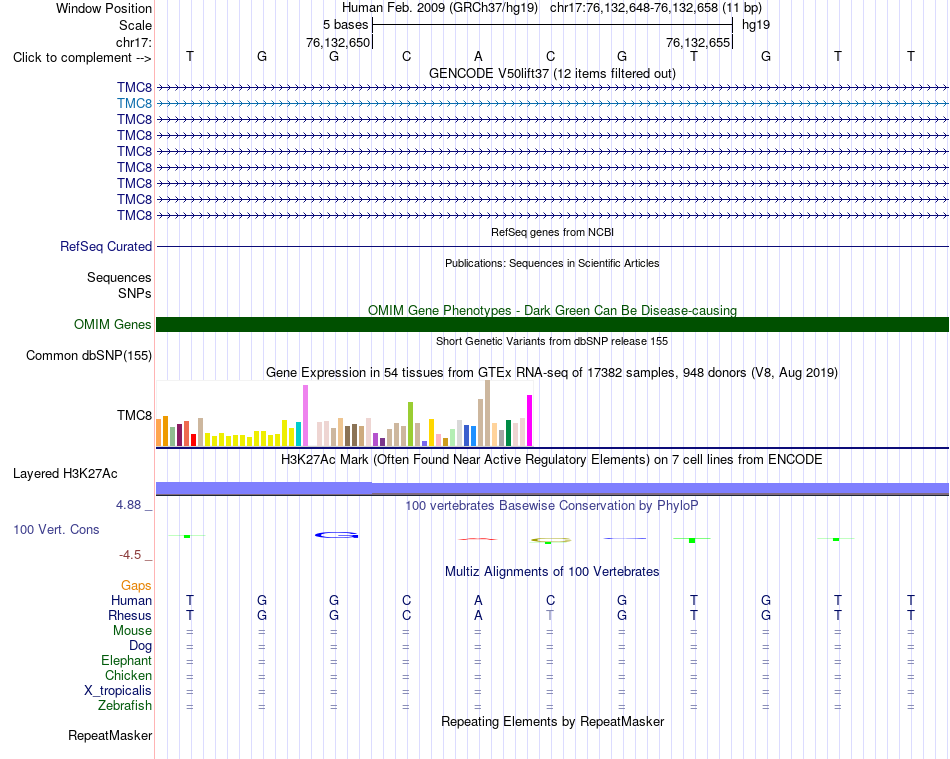Screen dimensions: 950x759
Task: Open 'Publications: Sequences in Scientific Articles' title
Action: pos(552,263)
